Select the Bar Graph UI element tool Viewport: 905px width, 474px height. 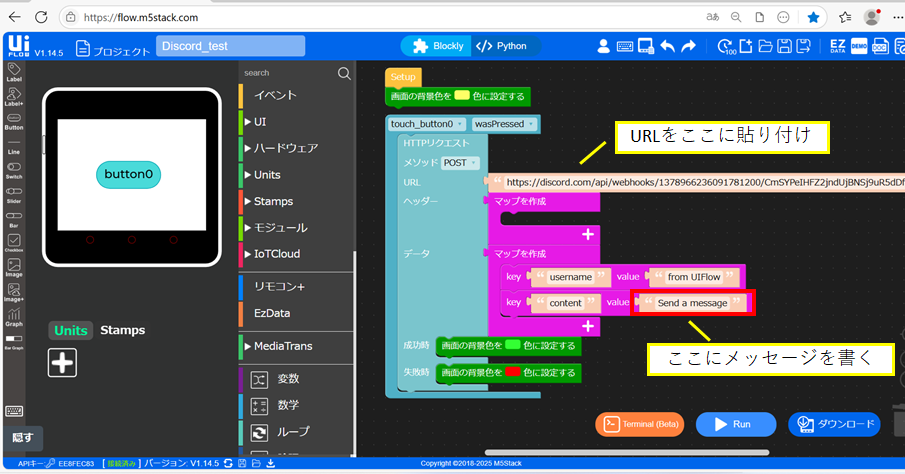pos(14,342)
